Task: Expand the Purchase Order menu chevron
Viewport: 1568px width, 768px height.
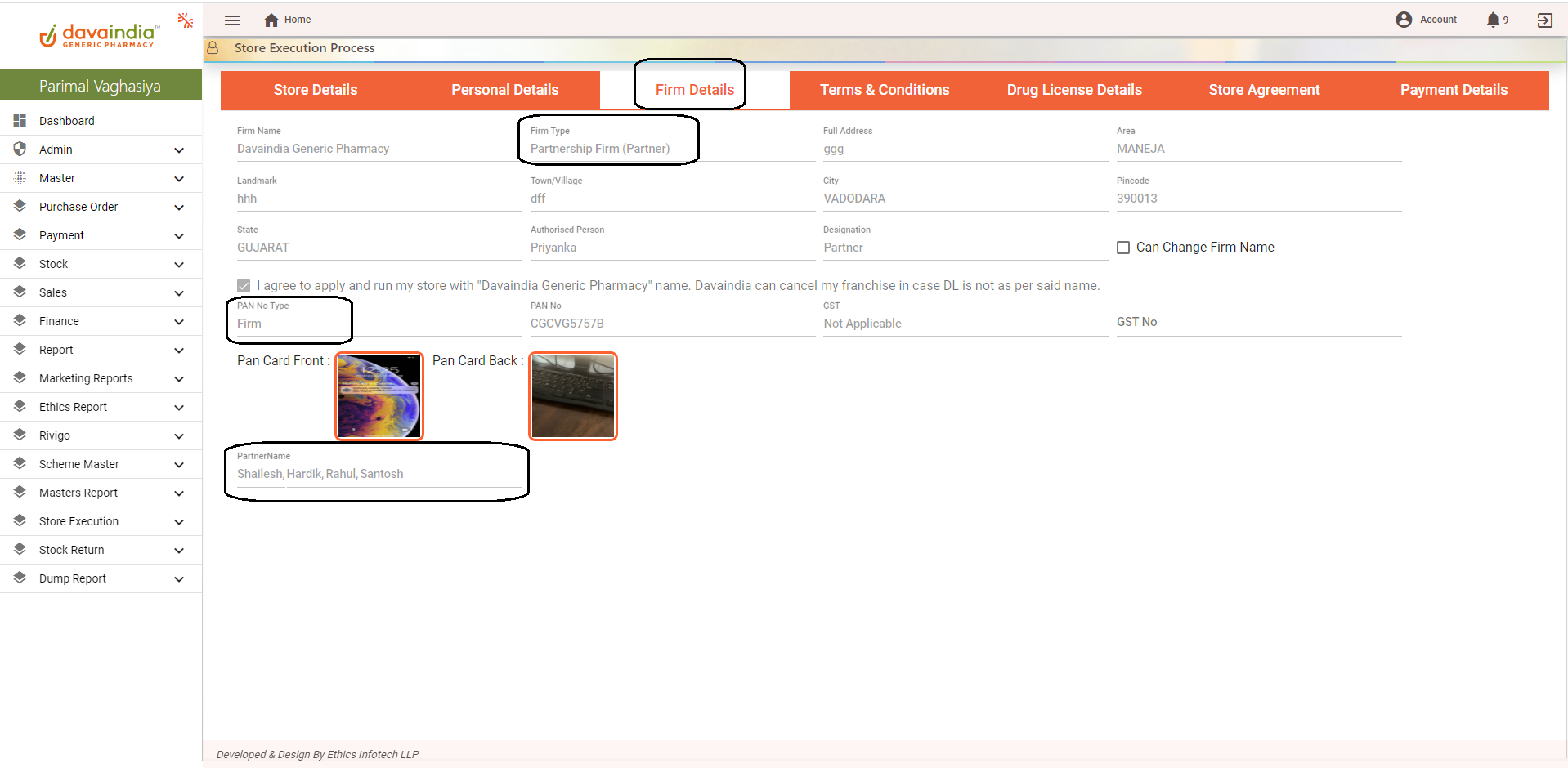Action: (x=179, y=208)
